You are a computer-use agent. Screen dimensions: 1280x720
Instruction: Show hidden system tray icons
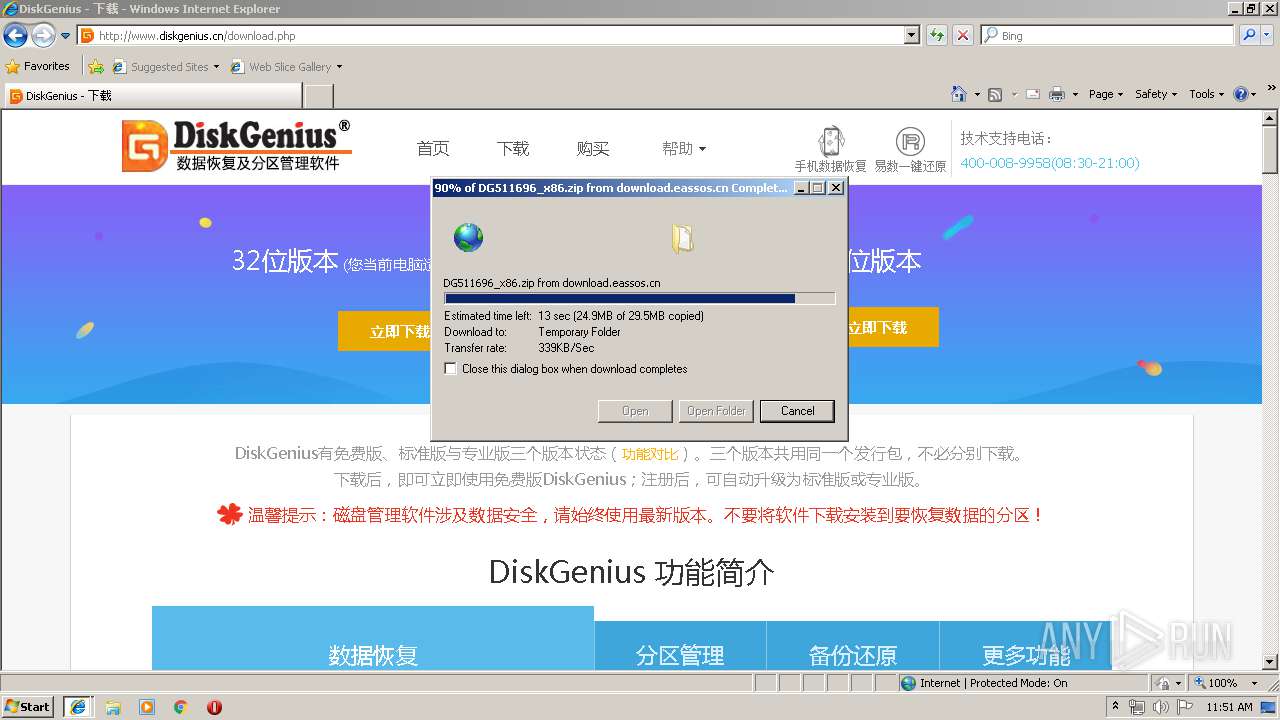1116,707
